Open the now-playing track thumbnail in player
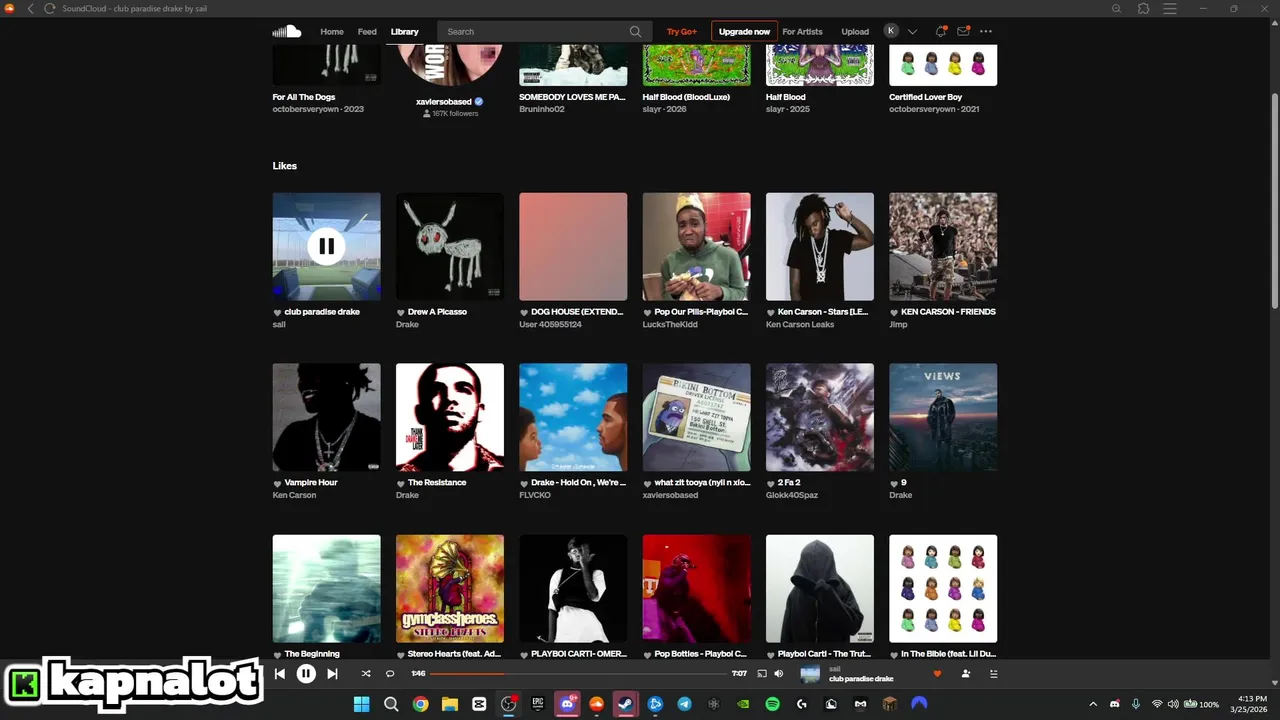The width and height of the screenshot is (1280, 720). (x=810, y=674)
